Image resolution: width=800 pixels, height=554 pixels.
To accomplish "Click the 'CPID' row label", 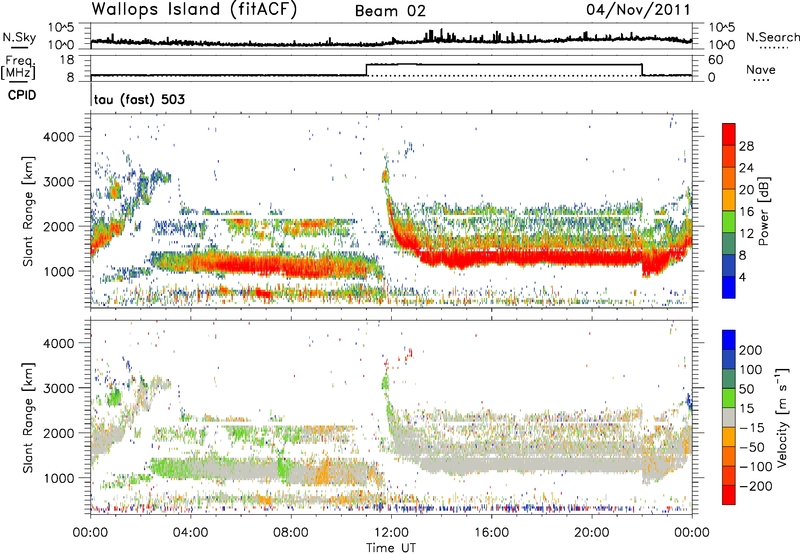I will 22,95.
